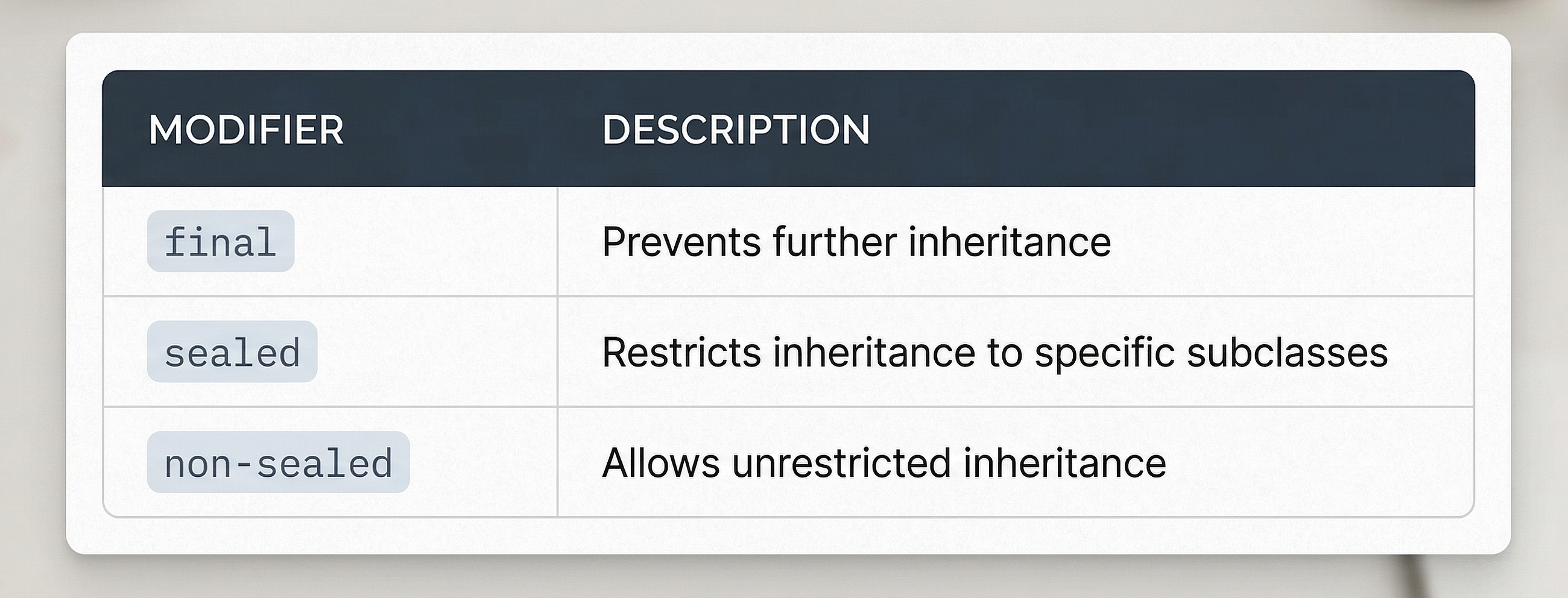The width and height of the screenshot is (1568, 598).
Task: Click the MODIFIER column header
Action: [x=246, y=130]
